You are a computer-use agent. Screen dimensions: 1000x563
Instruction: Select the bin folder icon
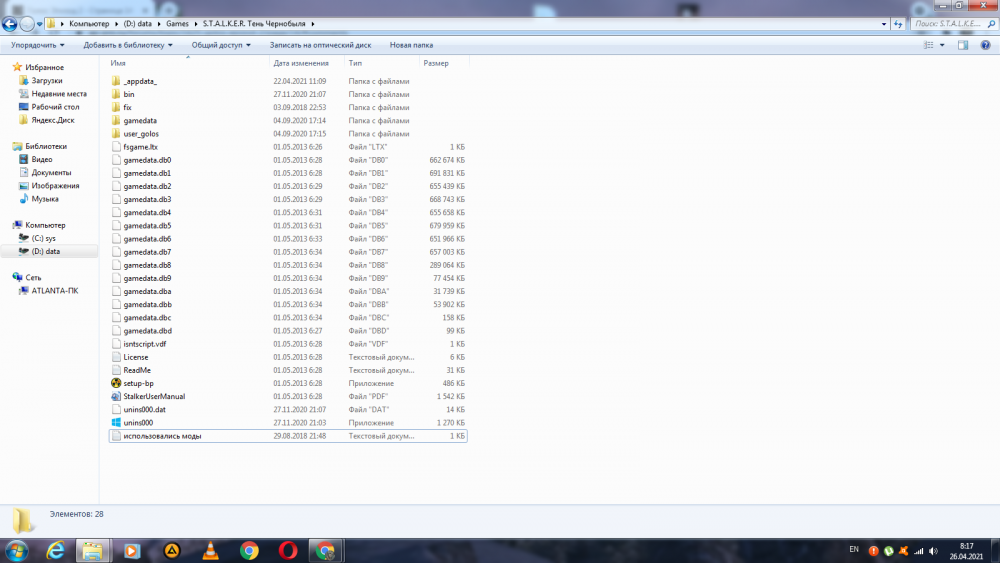(x=116, y=94)
